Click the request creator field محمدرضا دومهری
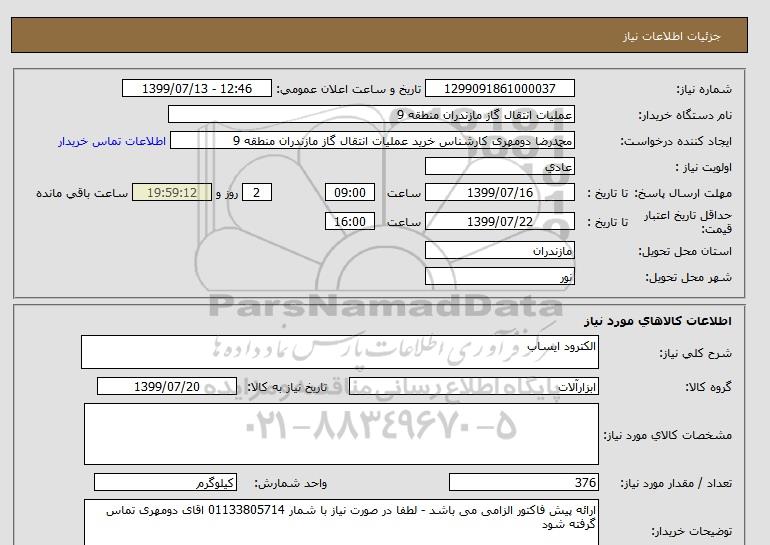The image size is (770, 545). [x=372, y=140]
